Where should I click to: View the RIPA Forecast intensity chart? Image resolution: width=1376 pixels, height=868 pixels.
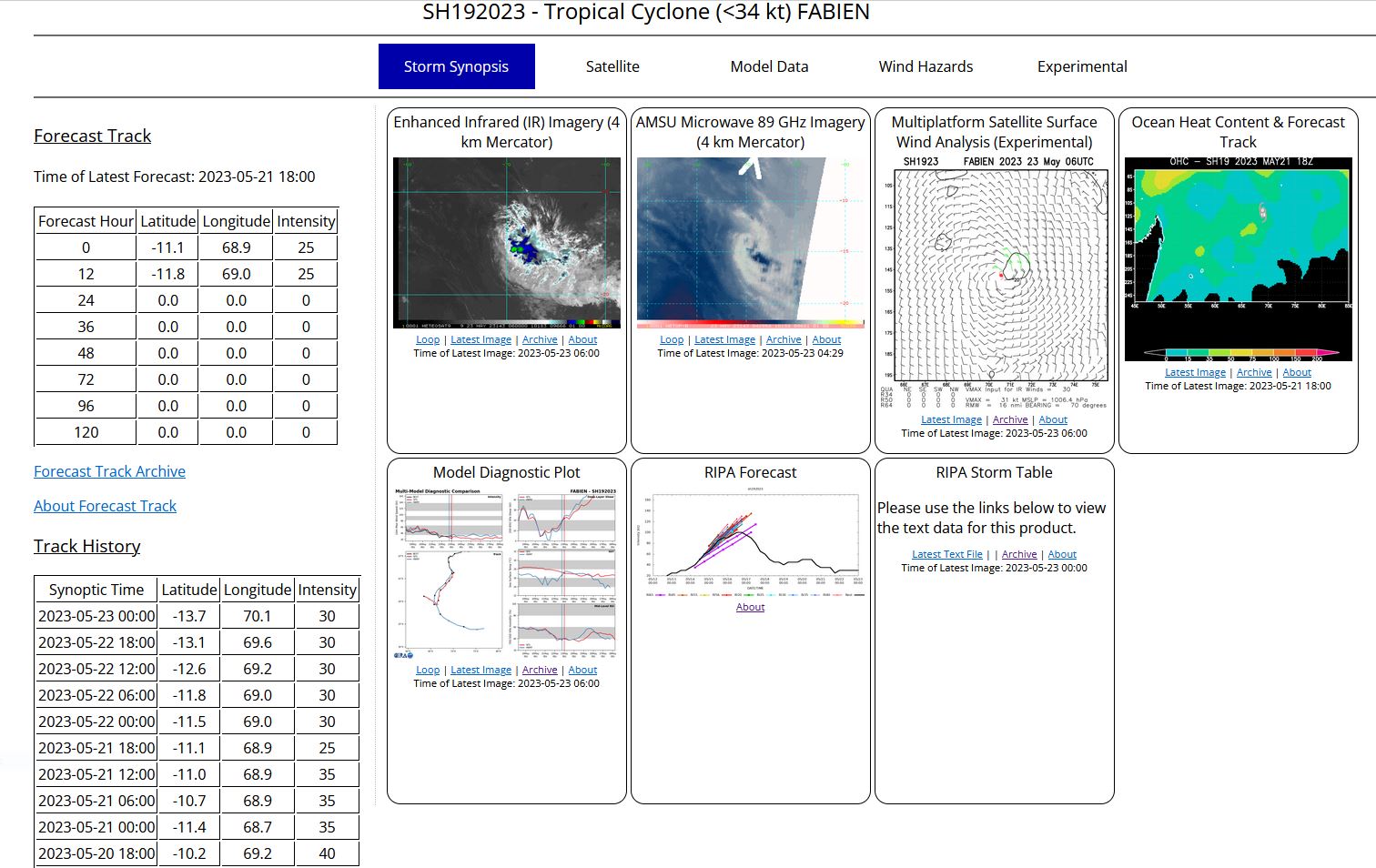(x=750, y=544)
